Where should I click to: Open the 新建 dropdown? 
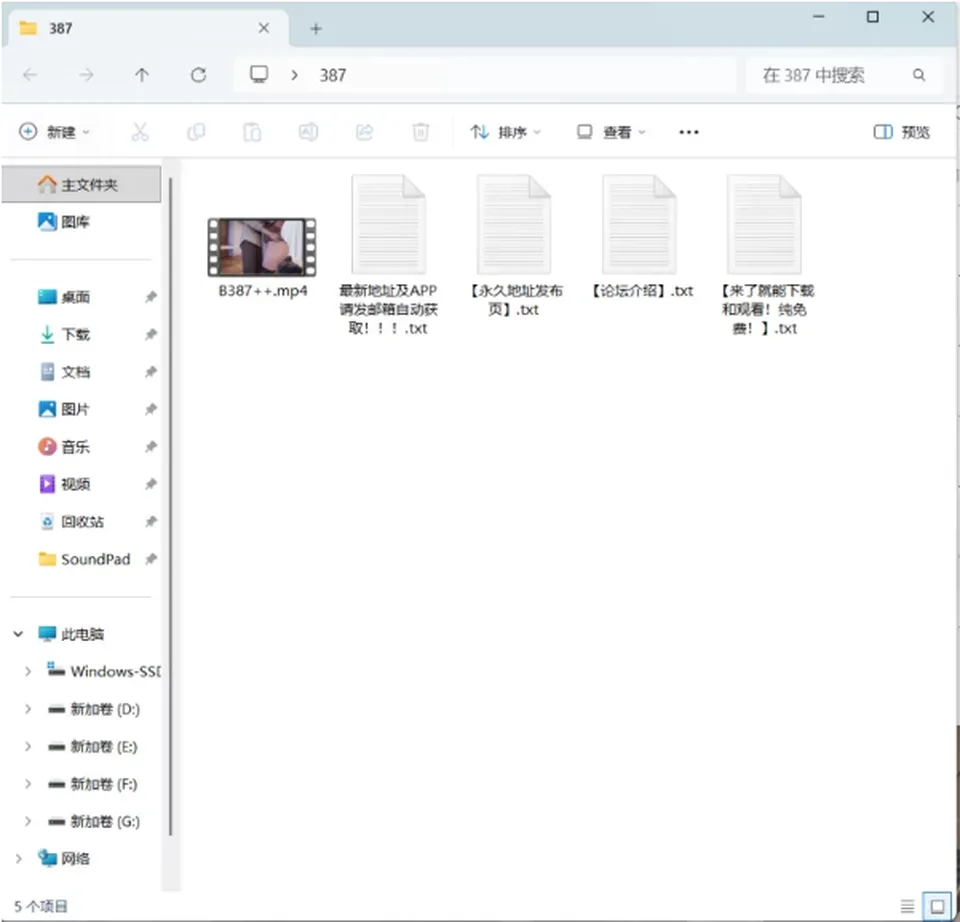pos(54,132)
